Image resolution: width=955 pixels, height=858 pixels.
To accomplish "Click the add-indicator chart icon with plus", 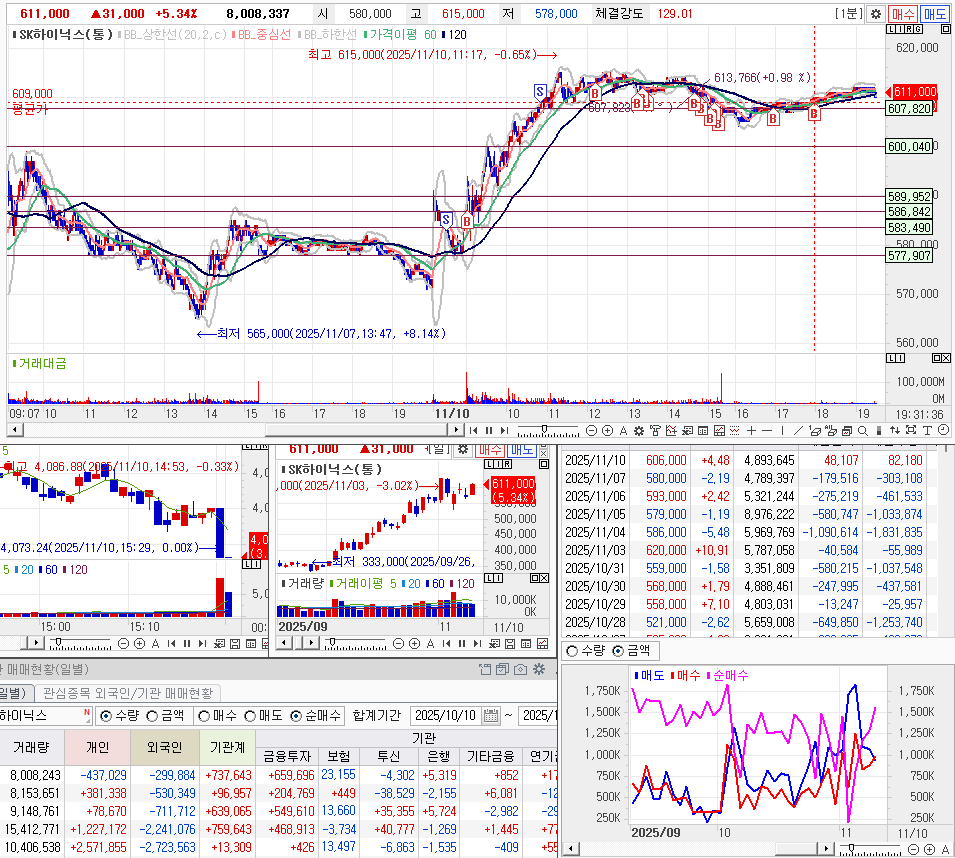I will [671, 431].
